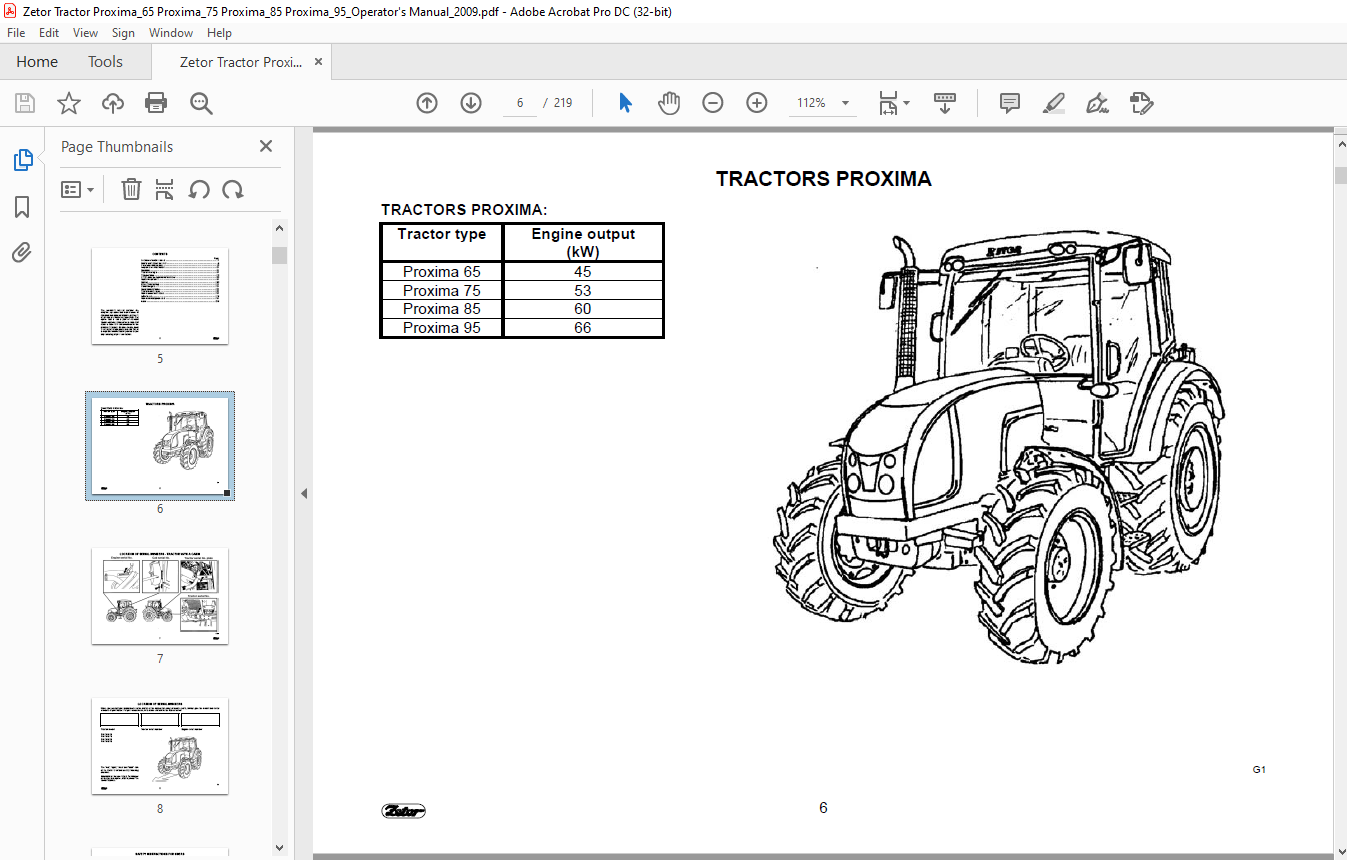Image resolution: width=1347 pixels, height=860 pixels.
Task: Open the Window menu
Action: [x=171, y=33]
